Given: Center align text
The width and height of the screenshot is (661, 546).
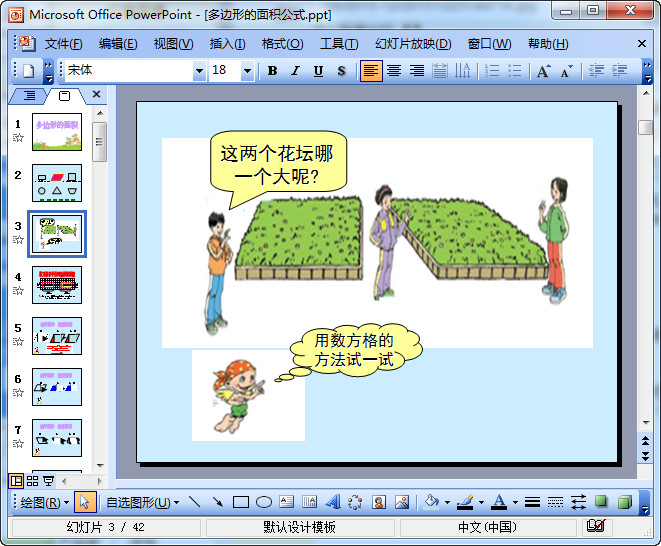Looking at the screenshot, I should point(394,71).
